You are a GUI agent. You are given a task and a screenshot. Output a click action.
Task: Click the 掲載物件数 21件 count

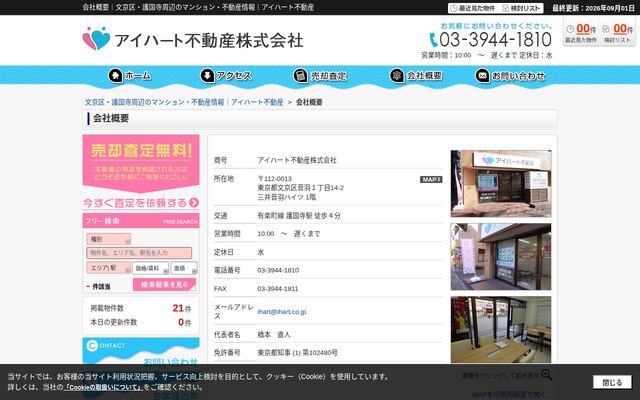point(182,308)
